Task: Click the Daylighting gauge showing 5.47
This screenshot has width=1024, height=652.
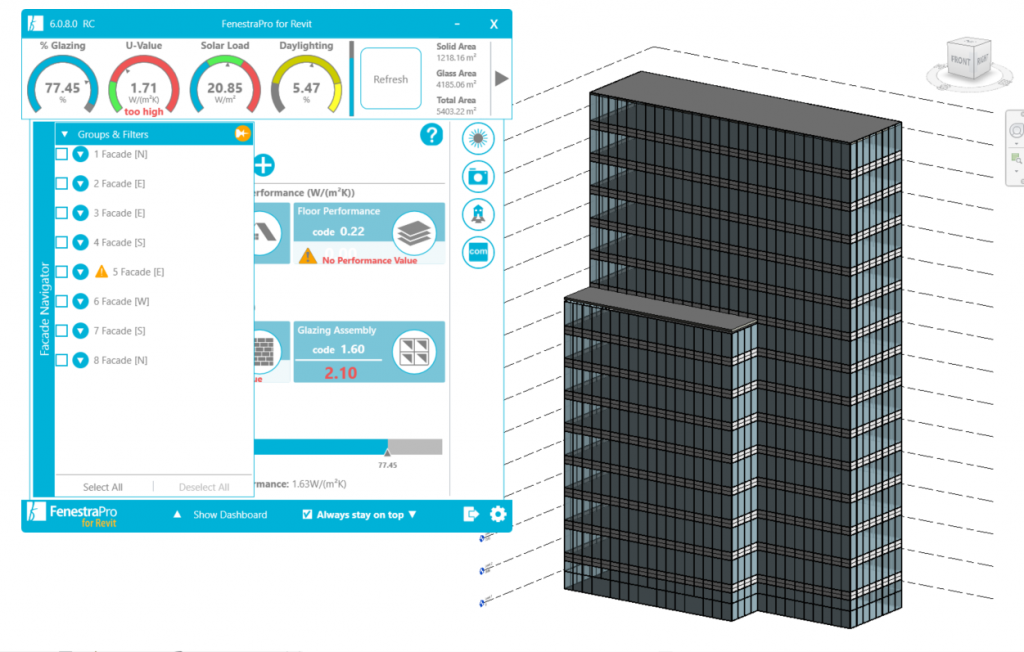Action: (306, 85)
